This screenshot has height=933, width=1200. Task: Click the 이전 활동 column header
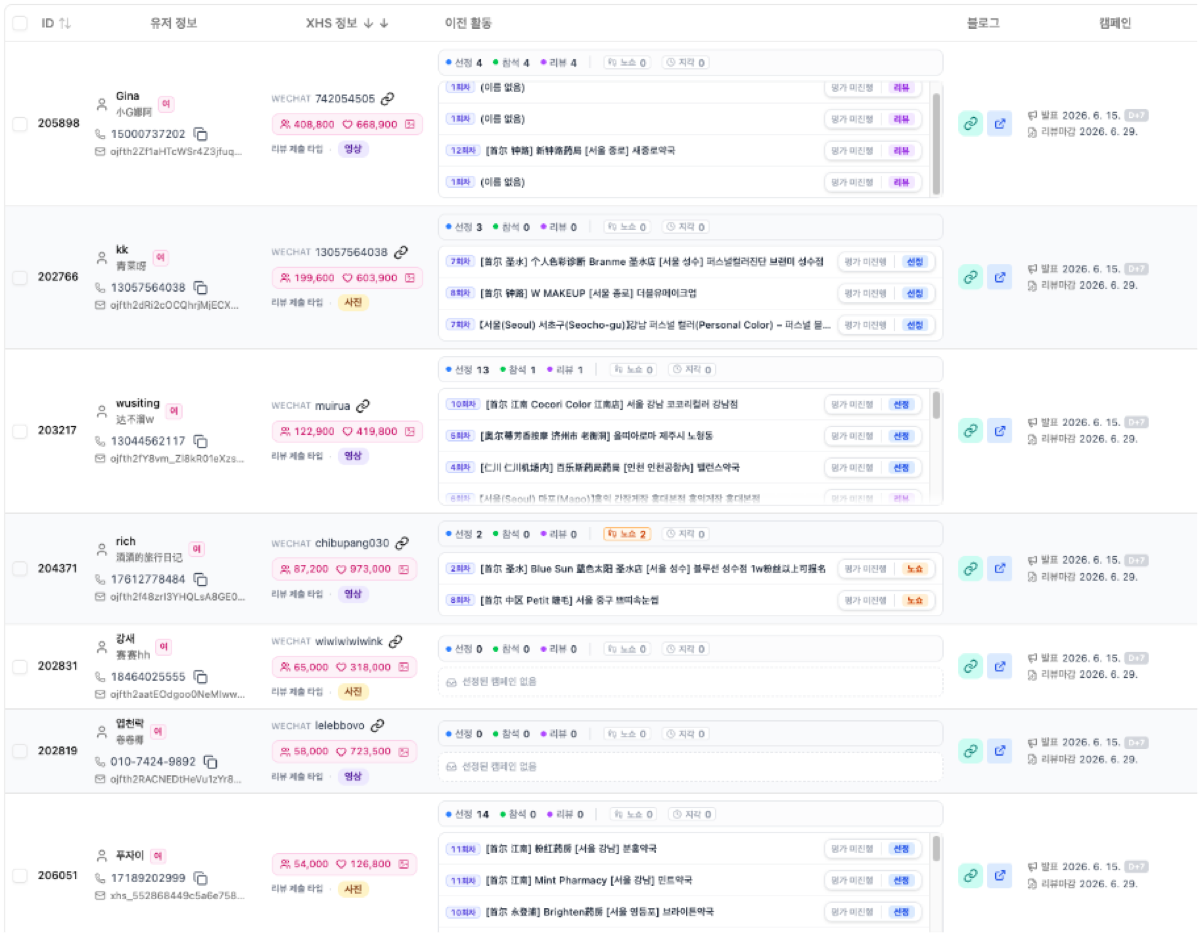point(468,23)
